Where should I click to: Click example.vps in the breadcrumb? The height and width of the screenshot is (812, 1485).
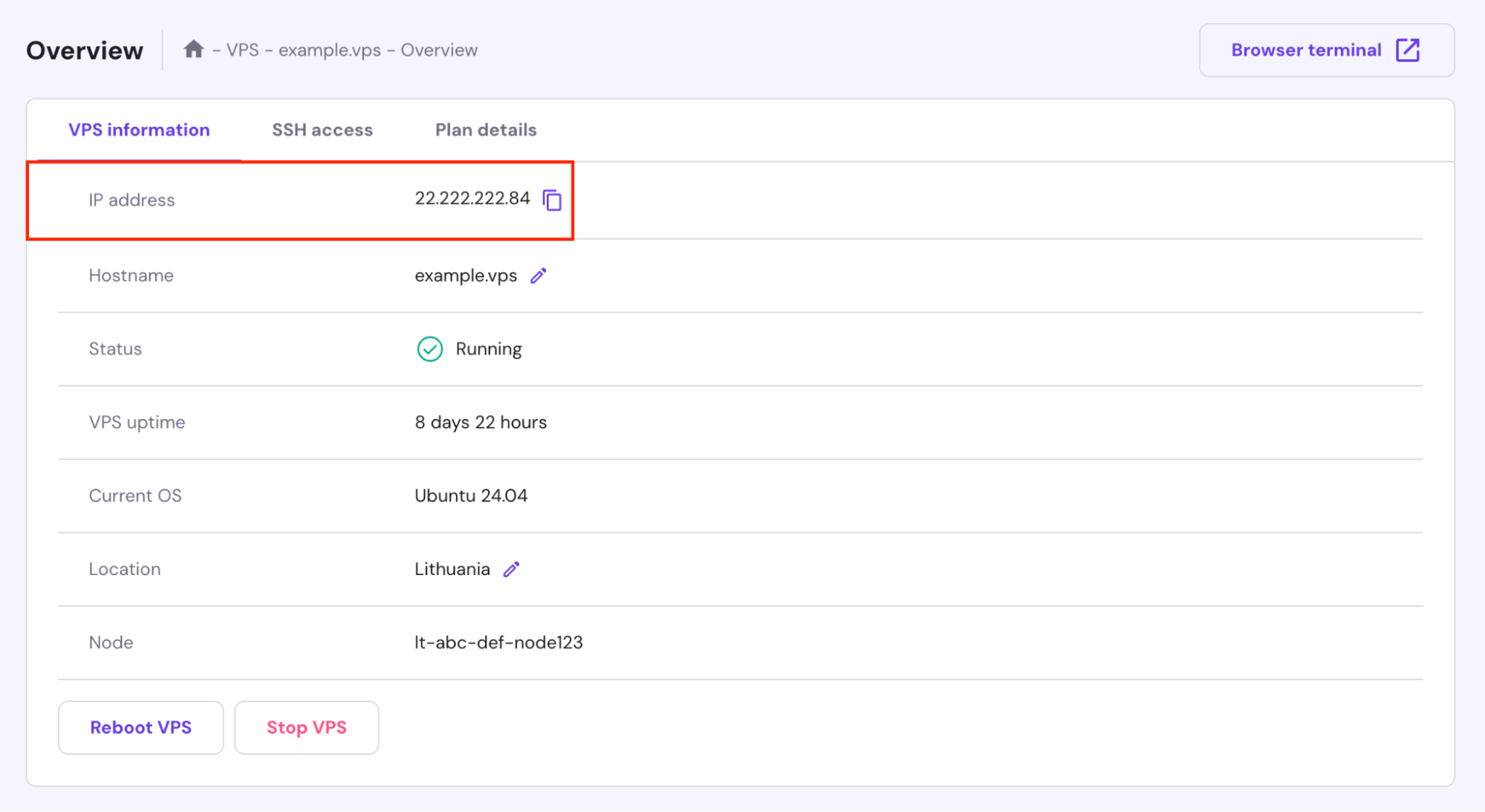(x=329, y=50)
